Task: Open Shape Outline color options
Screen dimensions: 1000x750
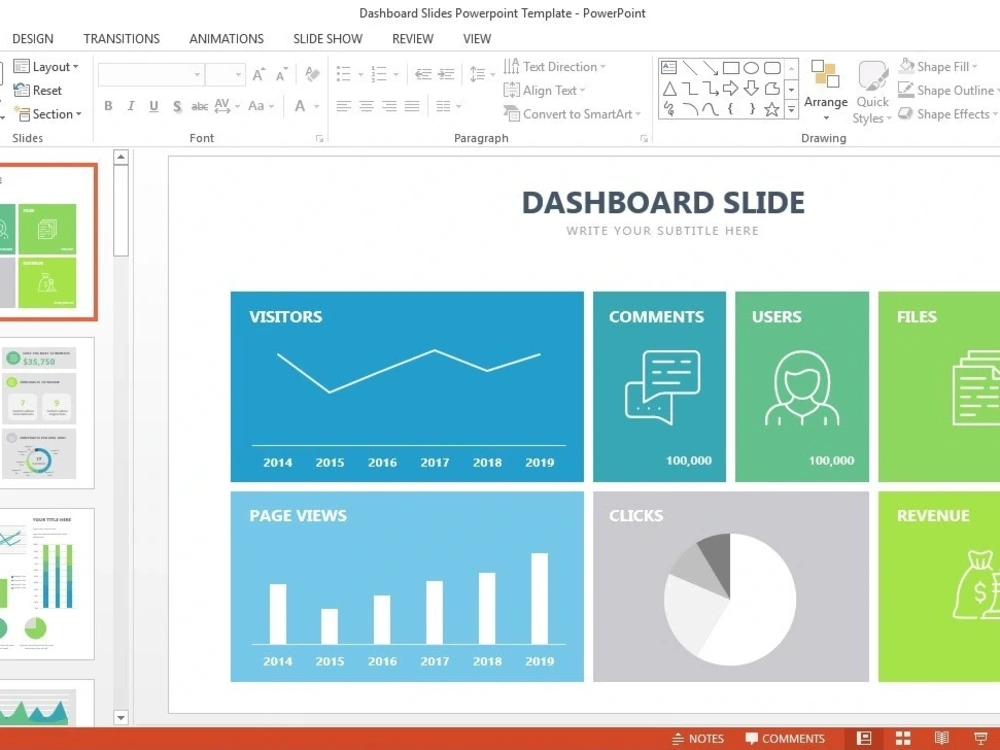Action: (x=948, y=90)
